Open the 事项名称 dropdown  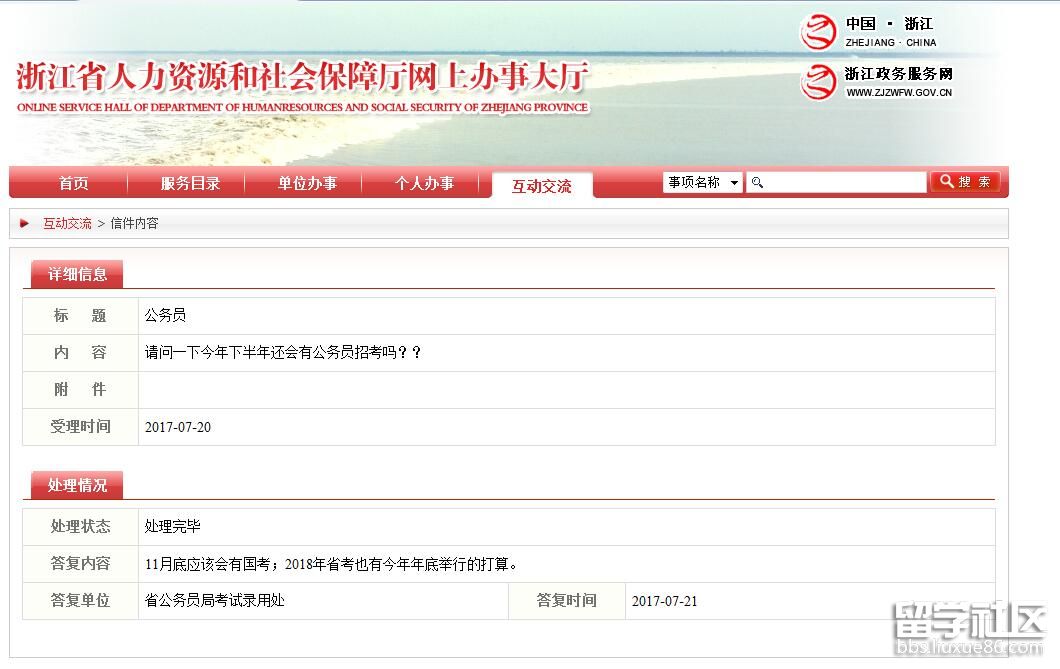click(x=703, y=182)
